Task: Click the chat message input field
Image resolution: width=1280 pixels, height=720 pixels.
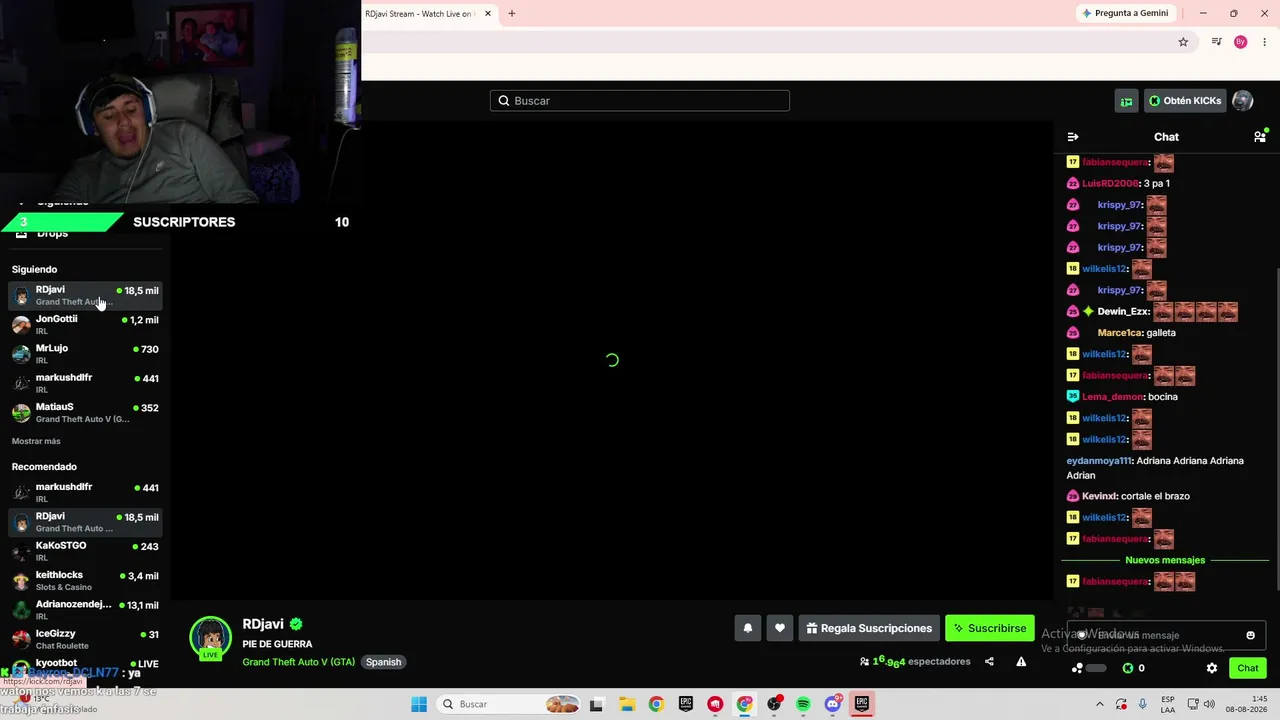Action: tap(1165, 635)
